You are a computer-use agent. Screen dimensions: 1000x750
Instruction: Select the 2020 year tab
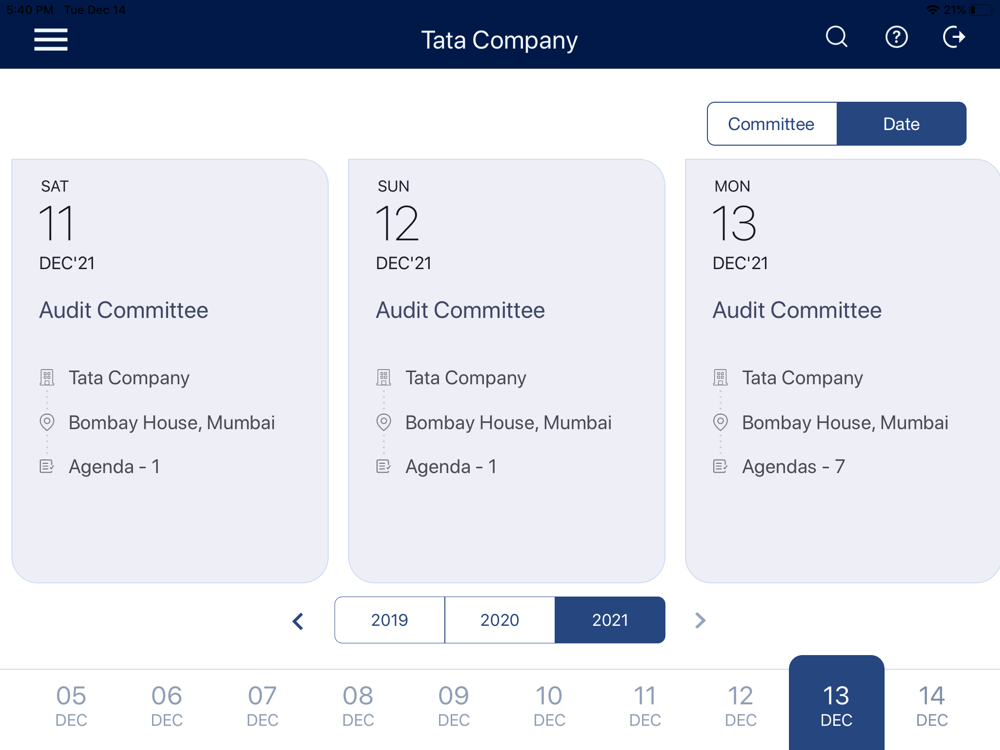(x=500, y=620)
